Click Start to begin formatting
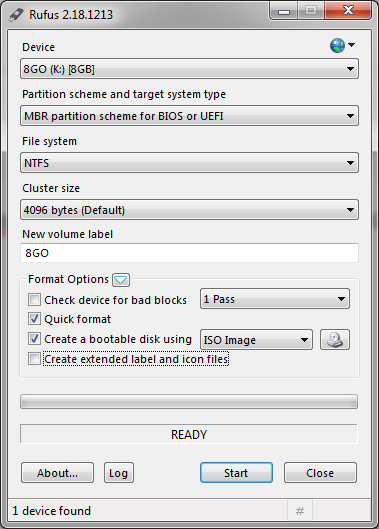The height and width of the screenshot is (529, 379). 236,473
